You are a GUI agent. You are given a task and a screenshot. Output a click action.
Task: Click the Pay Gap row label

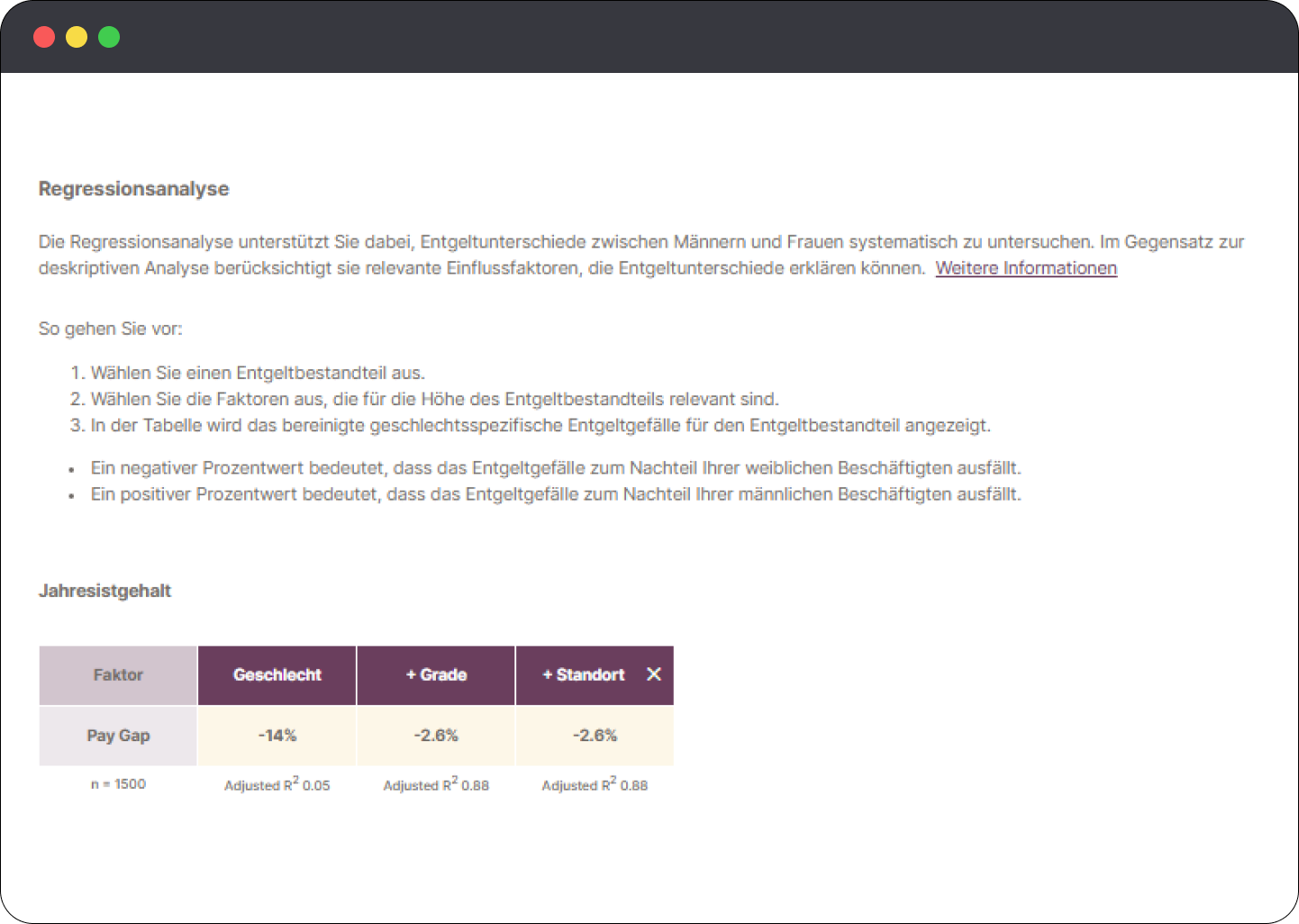click(118, 736)
